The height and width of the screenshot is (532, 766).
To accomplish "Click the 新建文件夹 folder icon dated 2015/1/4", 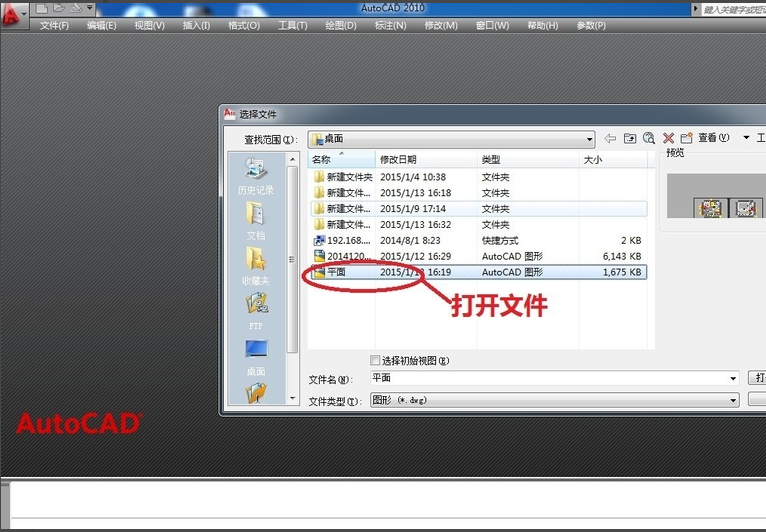I will (x=319, y=177).
